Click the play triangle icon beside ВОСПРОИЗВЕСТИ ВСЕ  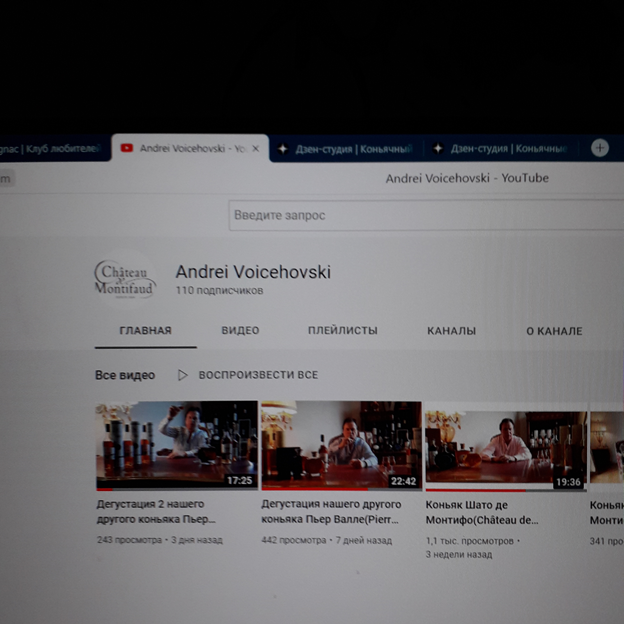pyautogui.click(x=183, y=375)
